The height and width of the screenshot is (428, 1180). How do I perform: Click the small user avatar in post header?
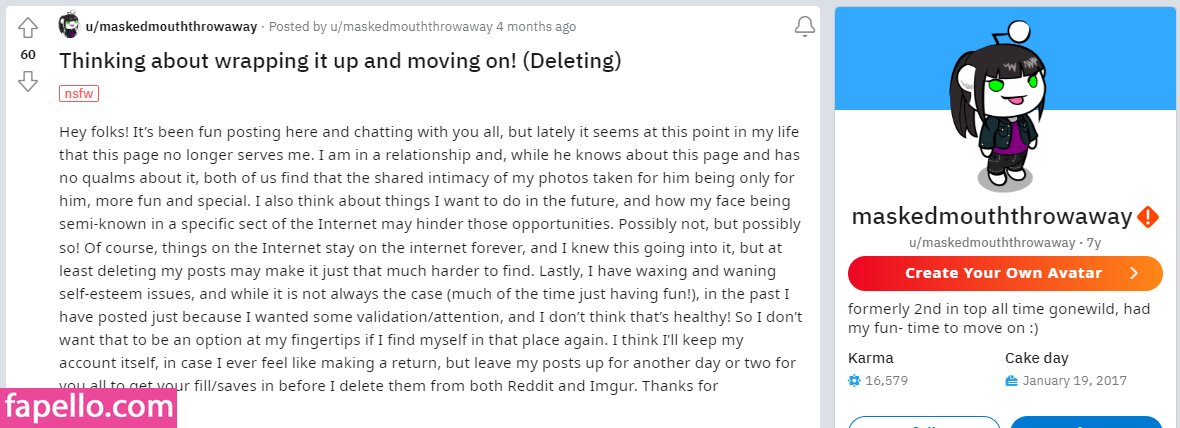tap(70, 26)
